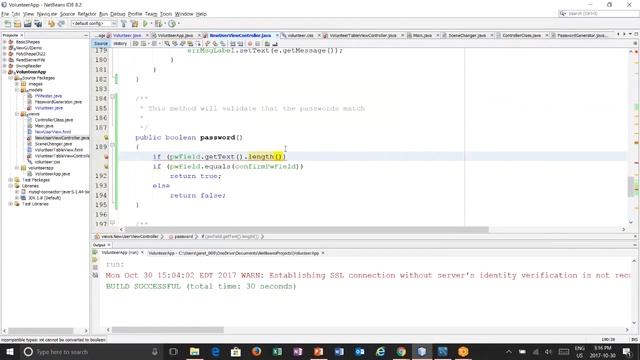
Task: Click the Undo toolbar icon
Action: [x=51, y=24]
